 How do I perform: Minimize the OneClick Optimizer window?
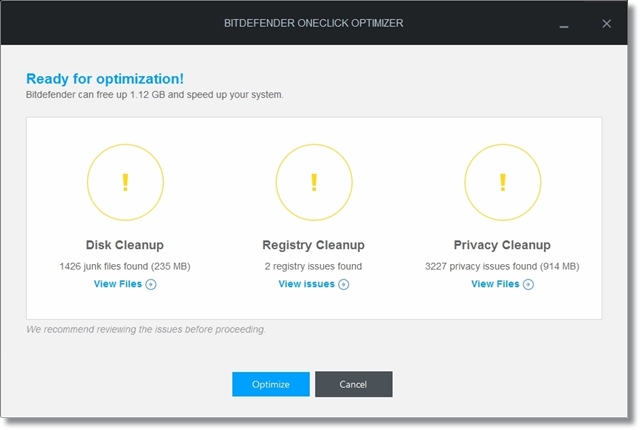[x=564, y=24]
